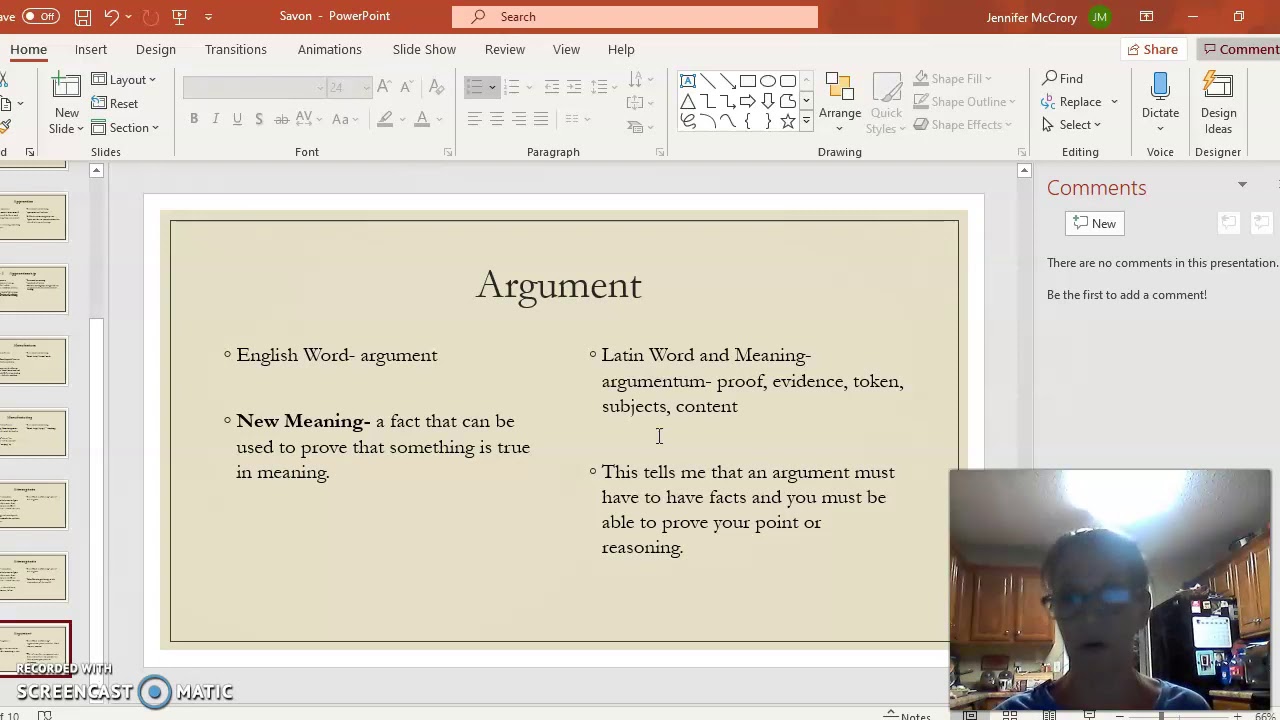Open Notes in status bar
Viewport: 1280px width, 720px height.
coord(908,715)
